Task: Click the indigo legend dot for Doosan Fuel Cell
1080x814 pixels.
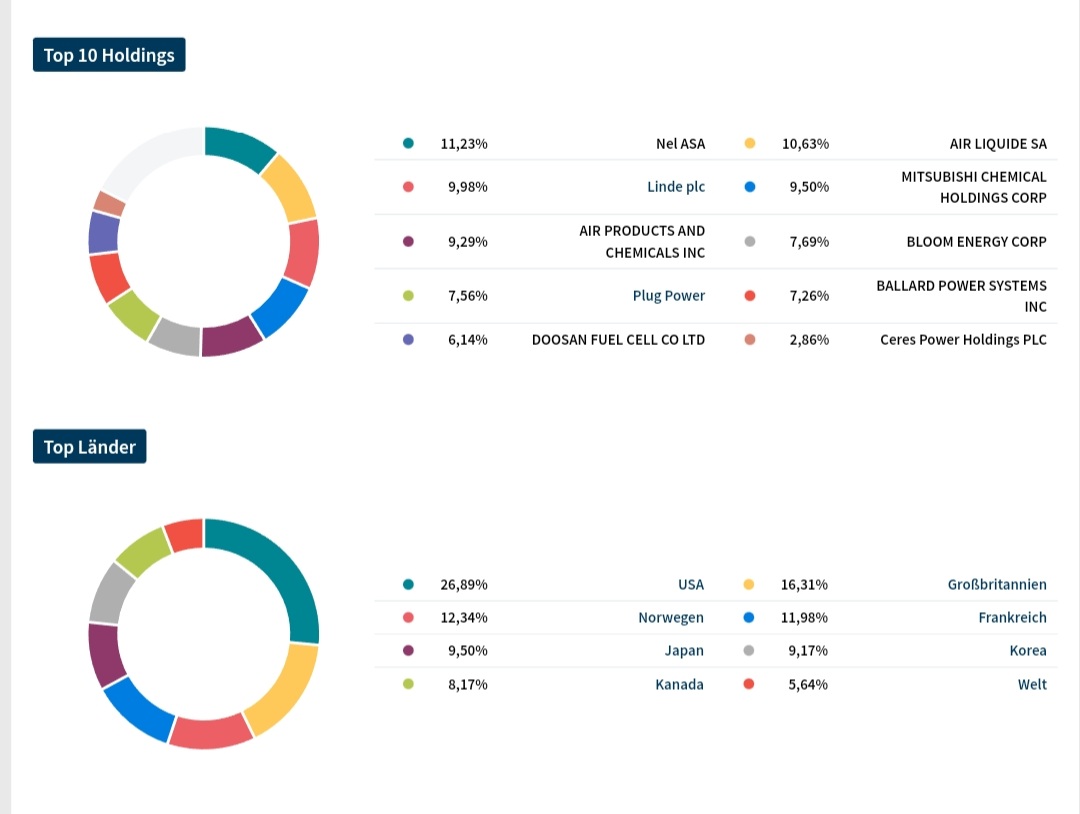Action: pos(408,340)
